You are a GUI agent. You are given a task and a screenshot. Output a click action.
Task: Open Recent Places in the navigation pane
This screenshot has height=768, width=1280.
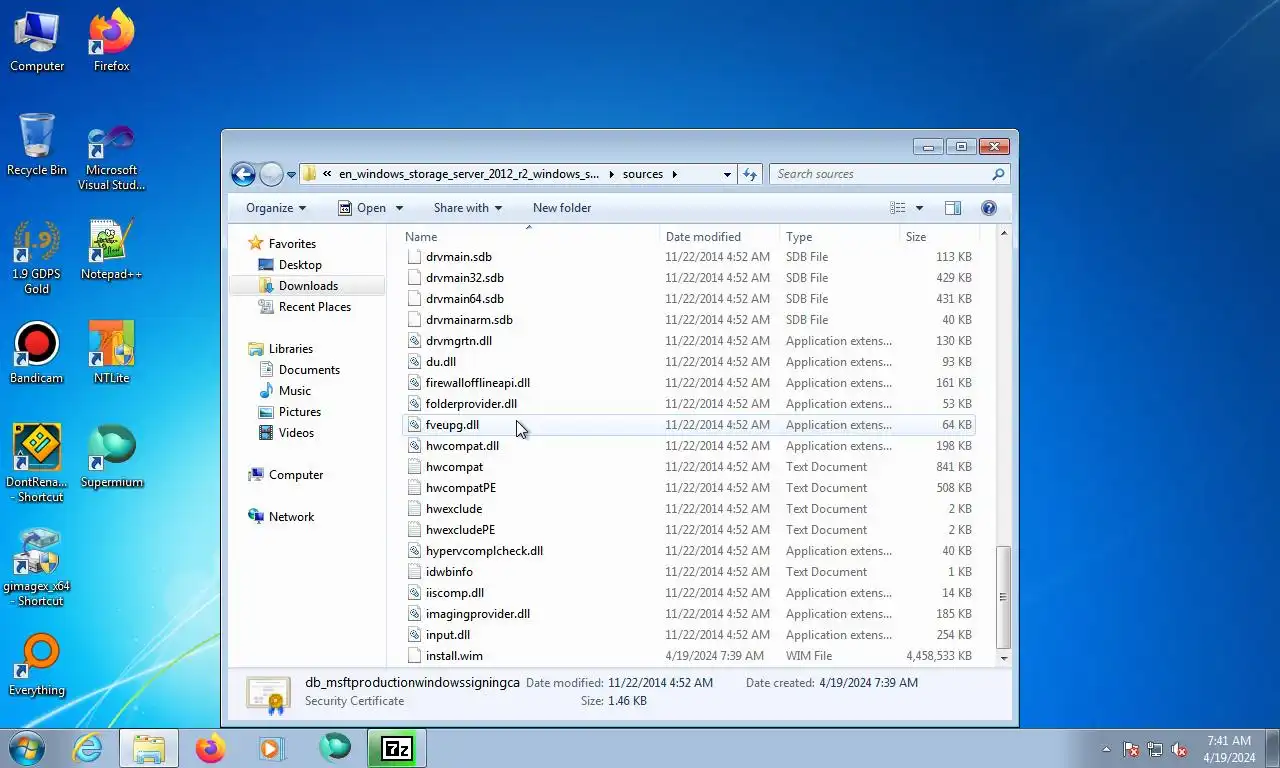pyautogui.click(x=314, y=307)
